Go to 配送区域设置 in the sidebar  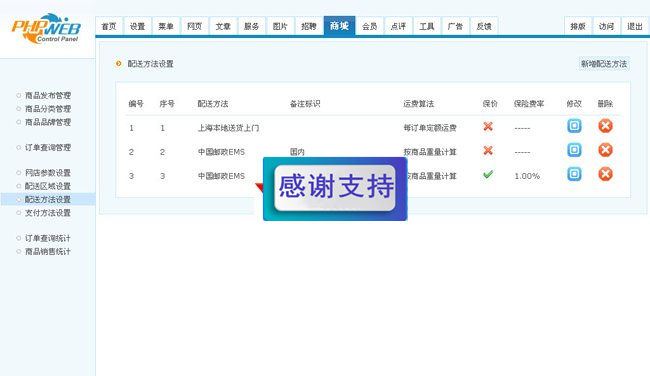[x=48, y=186]
